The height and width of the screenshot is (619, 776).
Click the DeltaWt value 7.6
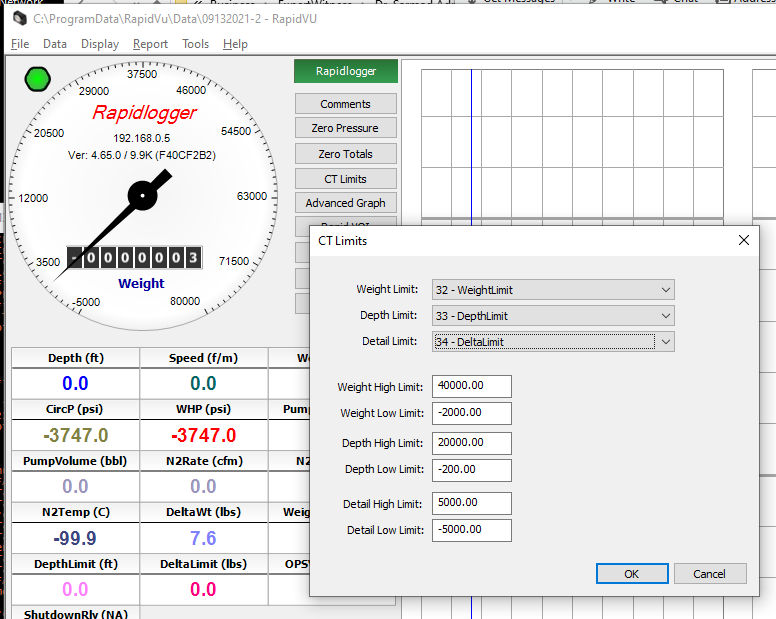pyautogui.click(x=203, y=538)
